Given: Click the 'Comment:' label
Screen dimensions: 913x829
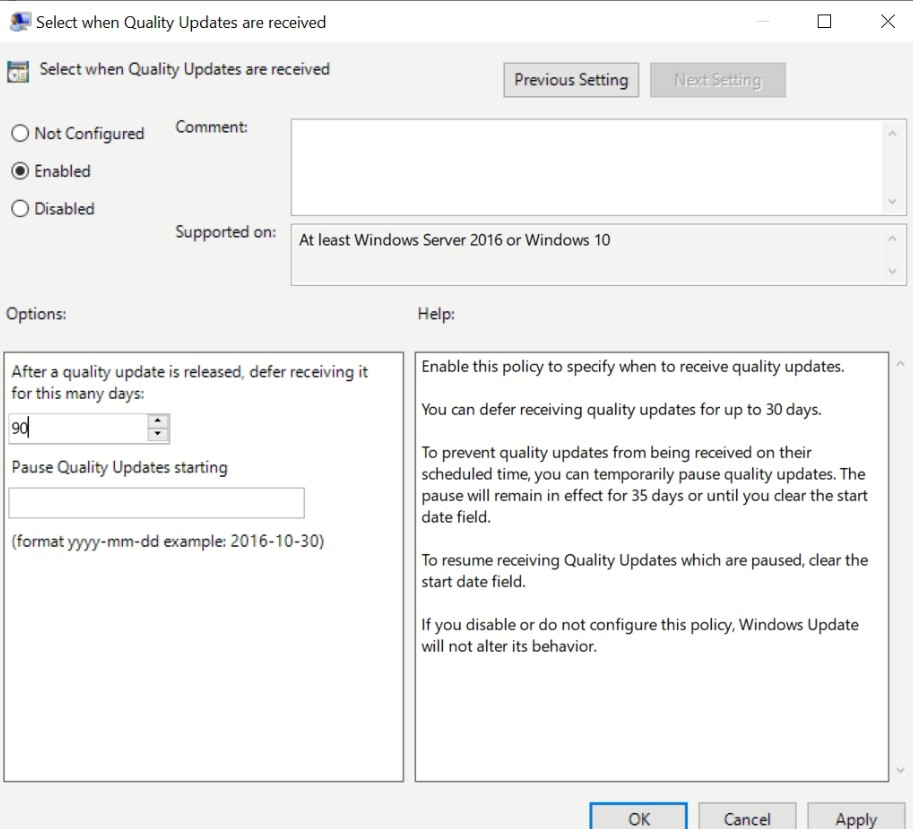Looking at the screenshot, I should [211, 127].
